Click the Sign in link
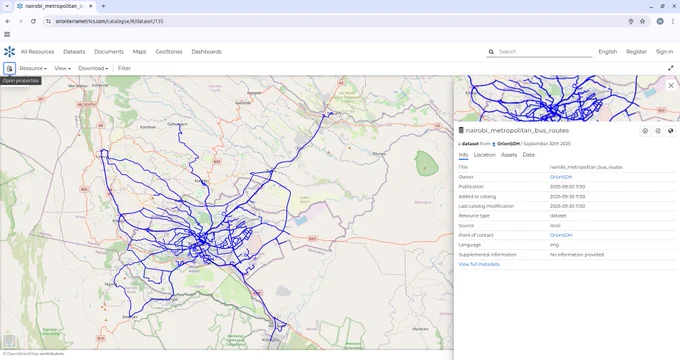The width and height of the screenshot is (680, 360). pyautogui.click(x=664, y=52)
